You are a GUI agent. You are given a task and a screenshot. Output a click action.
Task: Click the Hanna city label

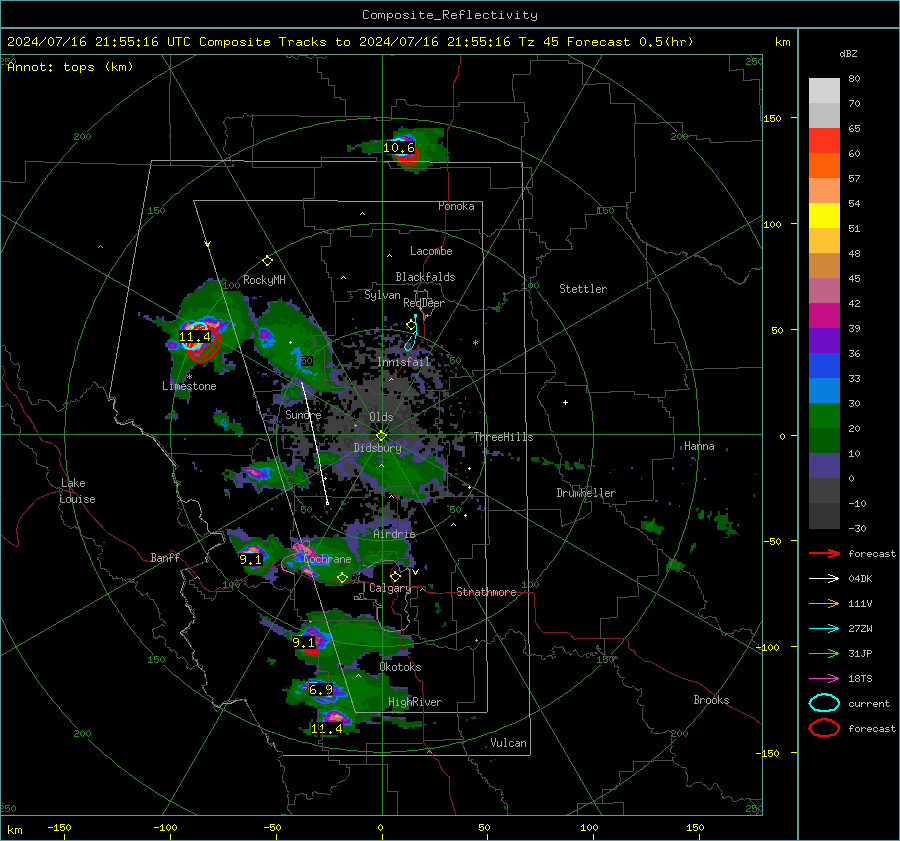coord(699,446)
